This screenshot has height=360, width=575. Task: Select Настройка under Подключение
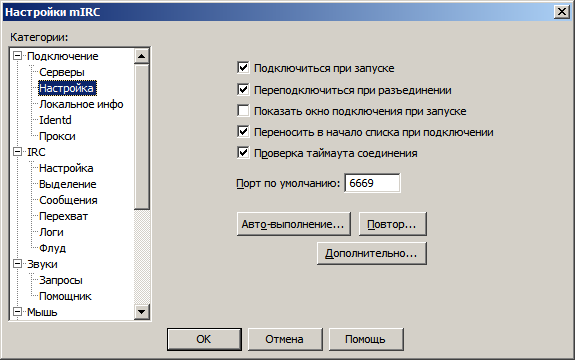(67, 88)
